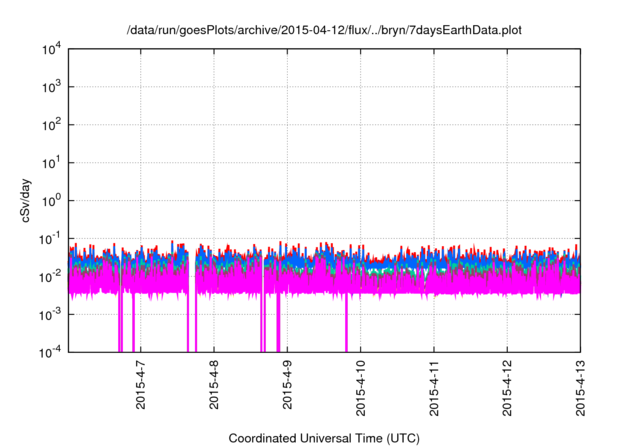This screenshot has width=640, height=448.
Task: Click the 10^0 y-axis tick label
Action: 50,200
